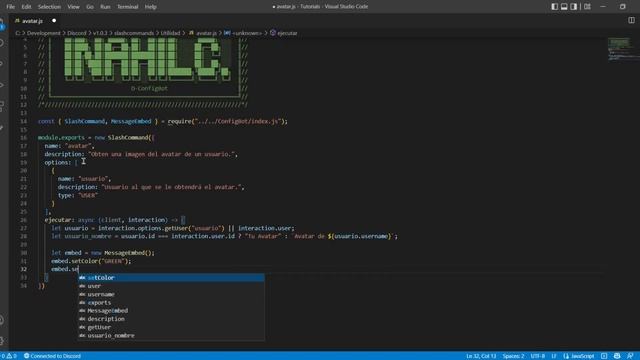Choose getUser suggestion from autocomplete list

pos(171,327)
